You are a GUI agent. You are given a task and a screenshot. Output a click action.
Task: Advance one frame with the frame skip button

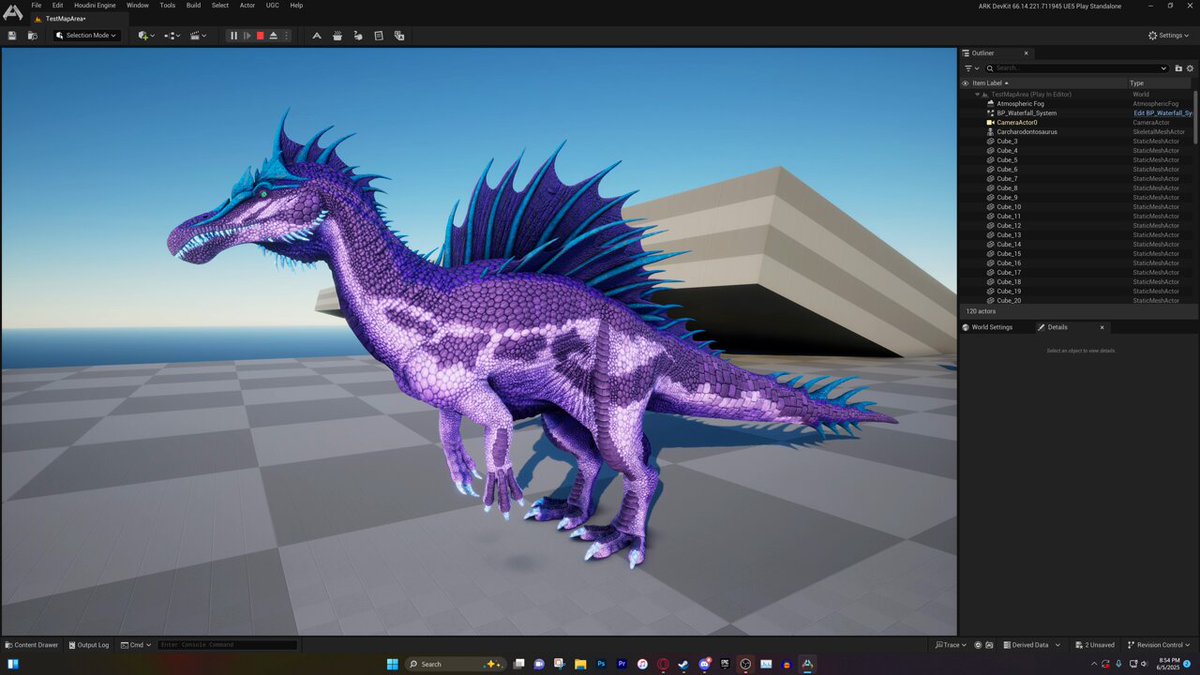coord(247,35)
